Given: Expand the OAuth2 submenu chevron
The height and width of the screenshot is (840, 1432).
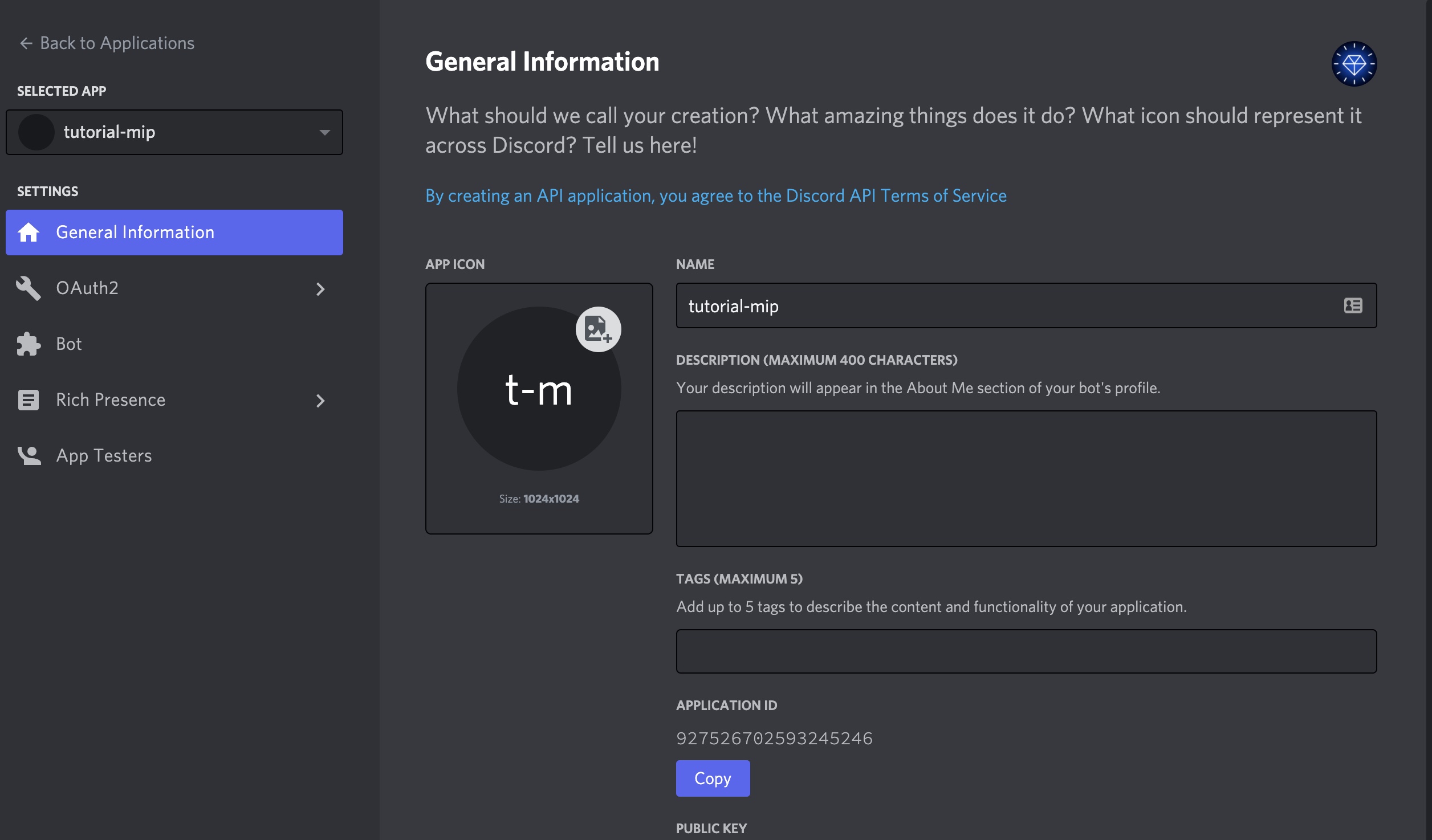Looking at the screenshot, I should coord(320,289).
